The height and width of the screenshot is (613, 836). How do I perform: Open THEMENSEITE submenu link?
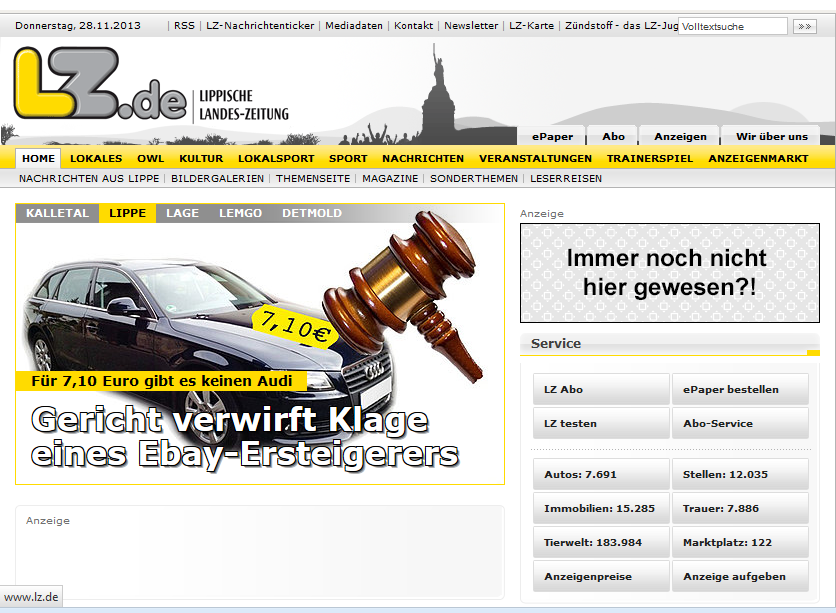tap(313, 179)
